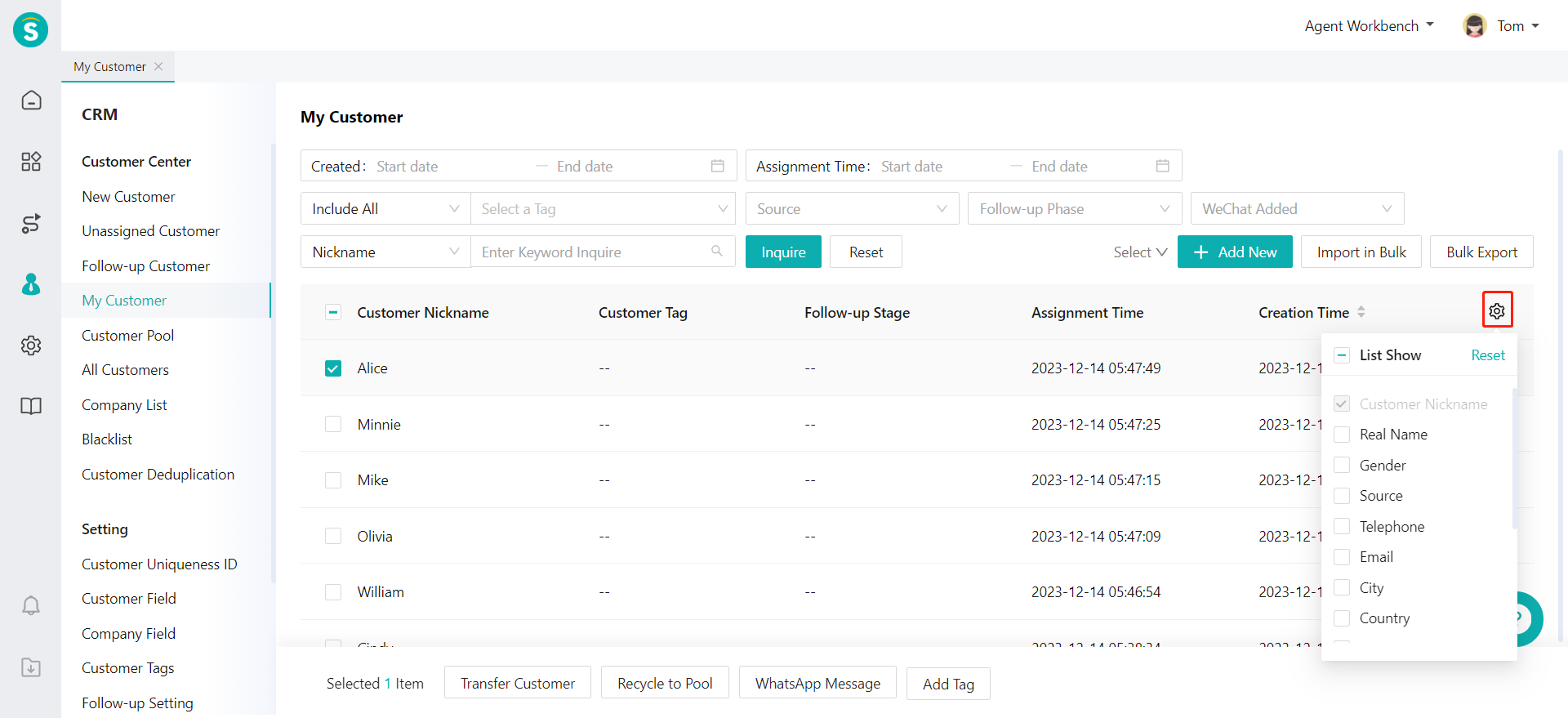Screen dimensions: 1568x718
Task: Open the knowledge book icon in sidebar
Action: pos(31,406)
